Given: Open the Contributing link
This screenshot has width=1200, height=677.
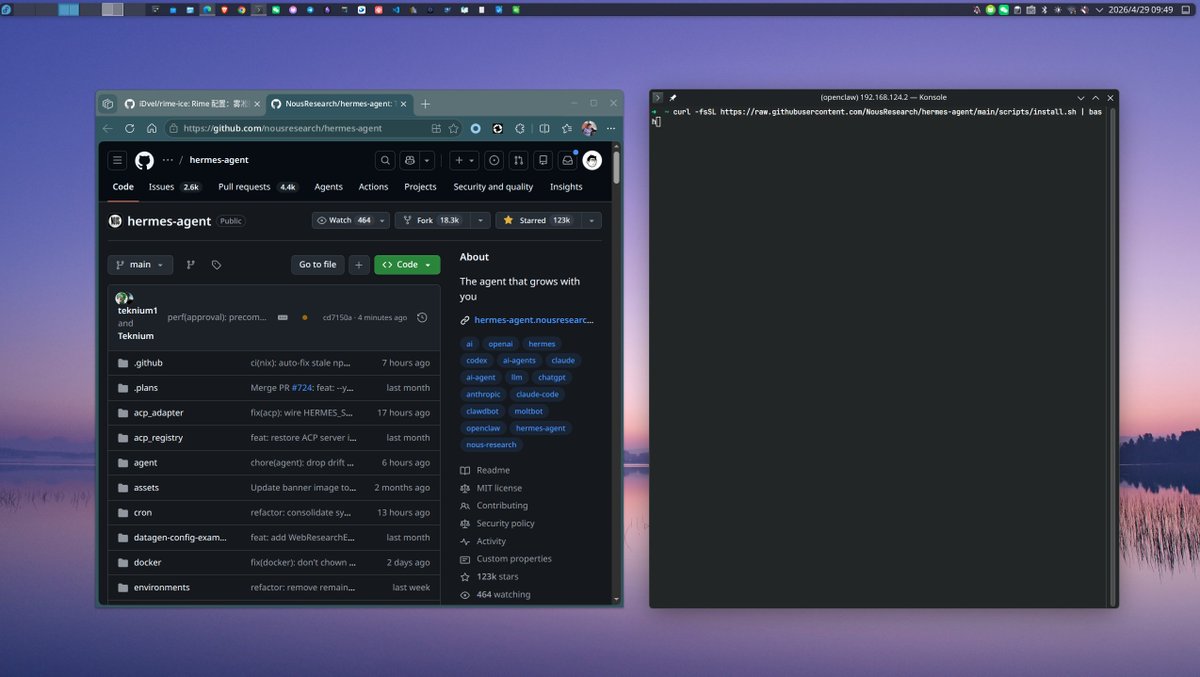Looking at the screenshot, I should tap(502, 506).
